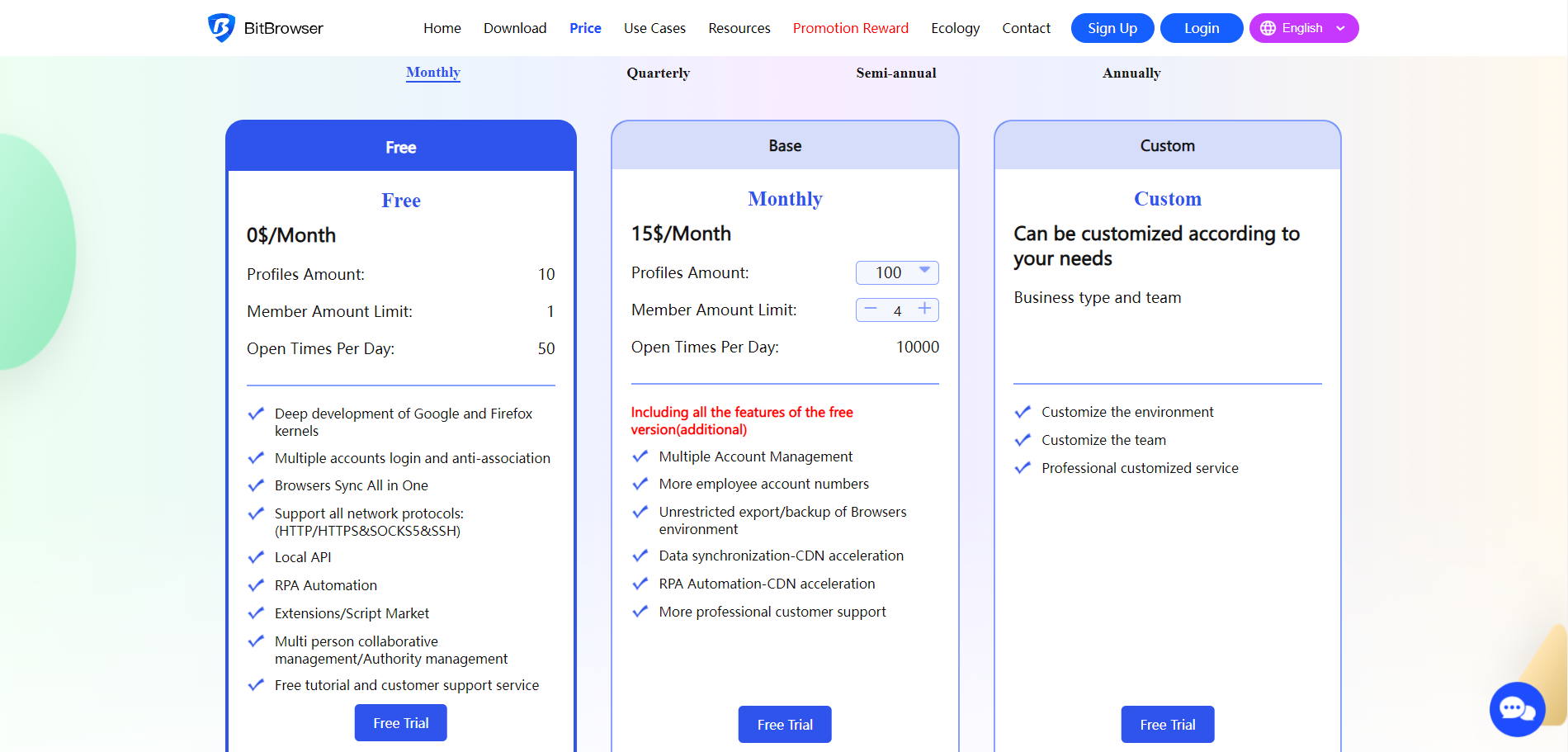Open the Promotion Reward page
The image size is (1568, 752).
click(x=851, y=28)
